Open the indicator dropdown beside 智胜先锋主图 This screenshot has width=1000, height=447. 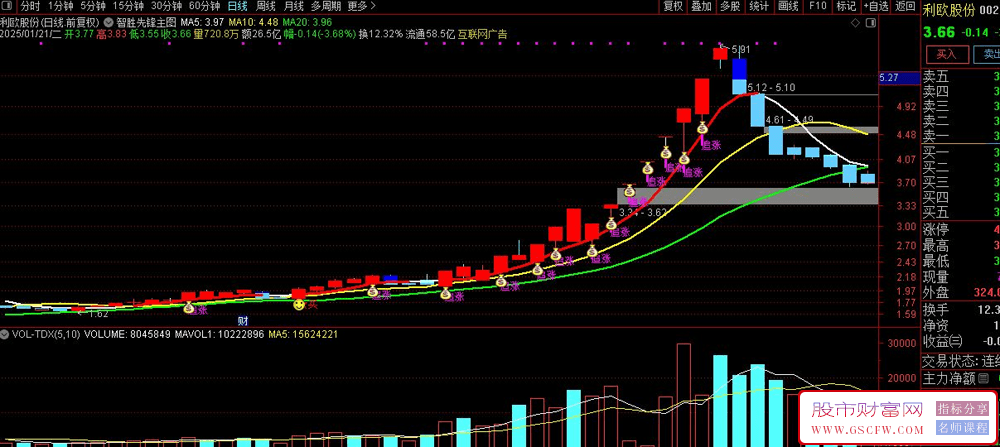point(107,22)
